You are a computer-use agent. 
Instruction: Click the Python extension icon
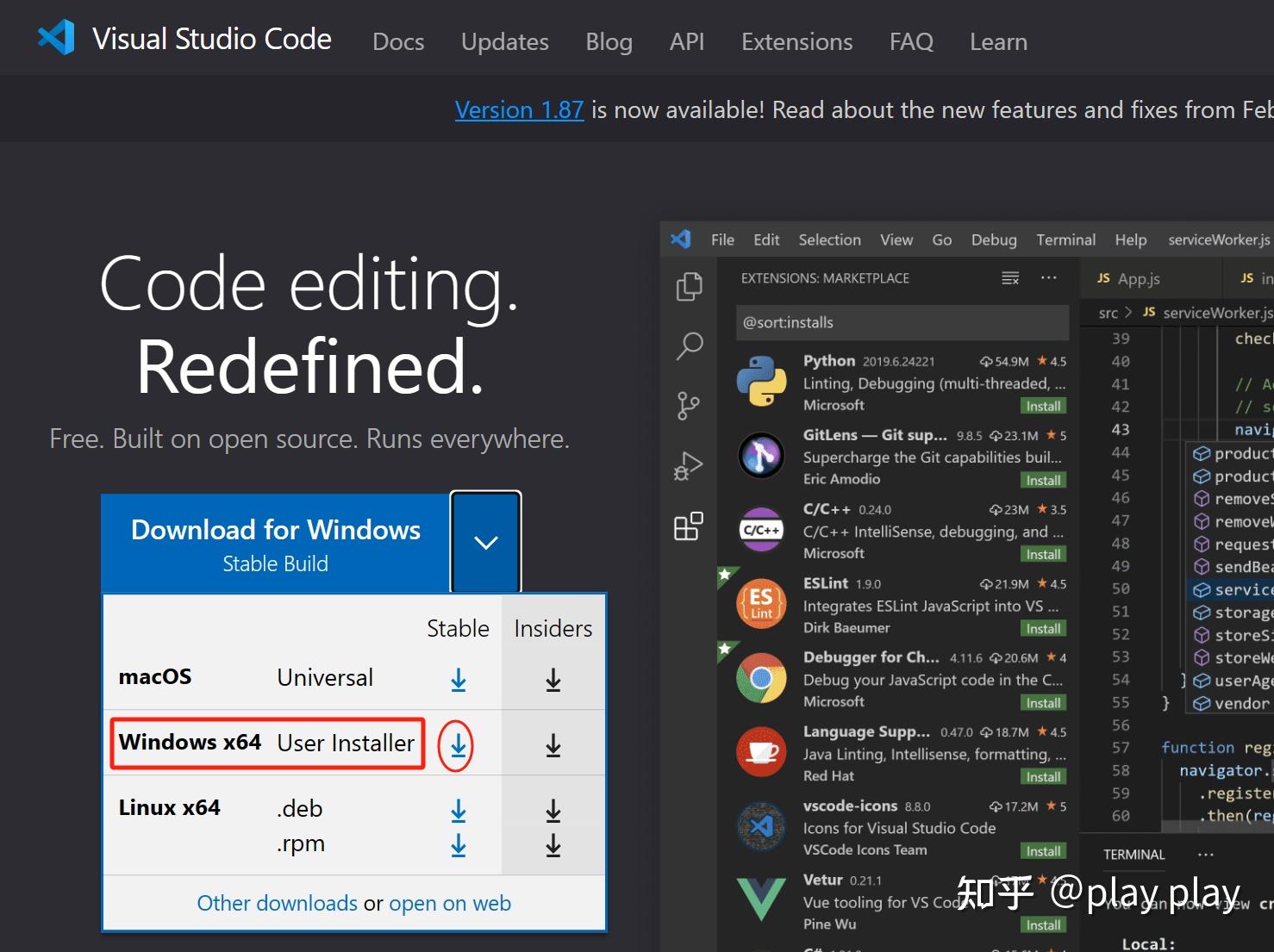[x=762, y=382]
